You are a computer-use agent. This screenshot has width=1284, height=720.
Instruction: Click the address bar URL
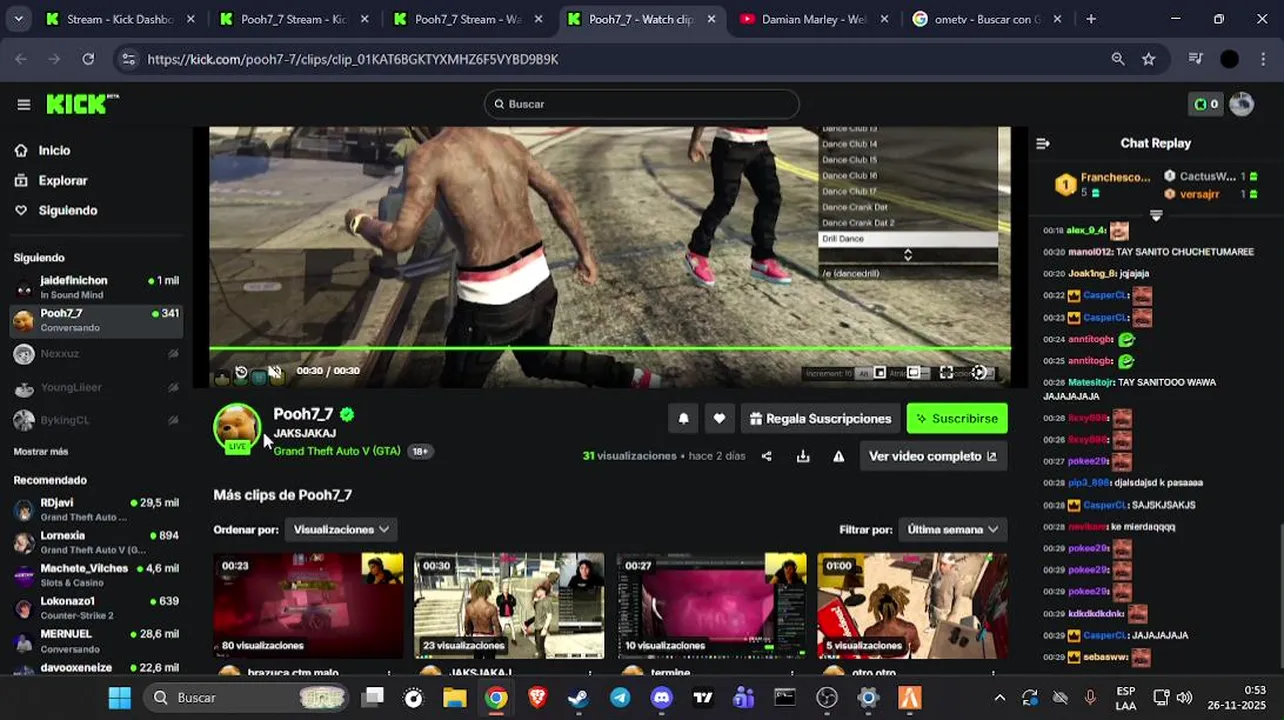pos(353,59)
